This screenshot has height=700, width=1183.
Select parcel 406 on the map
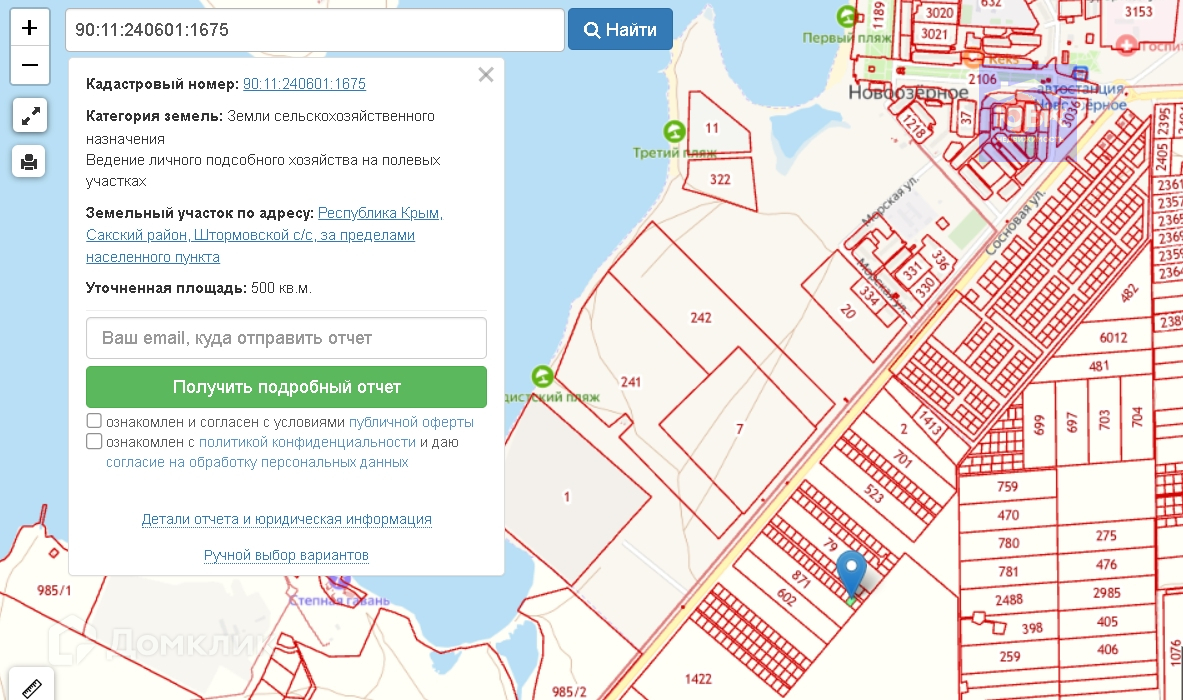point(1107,649)
